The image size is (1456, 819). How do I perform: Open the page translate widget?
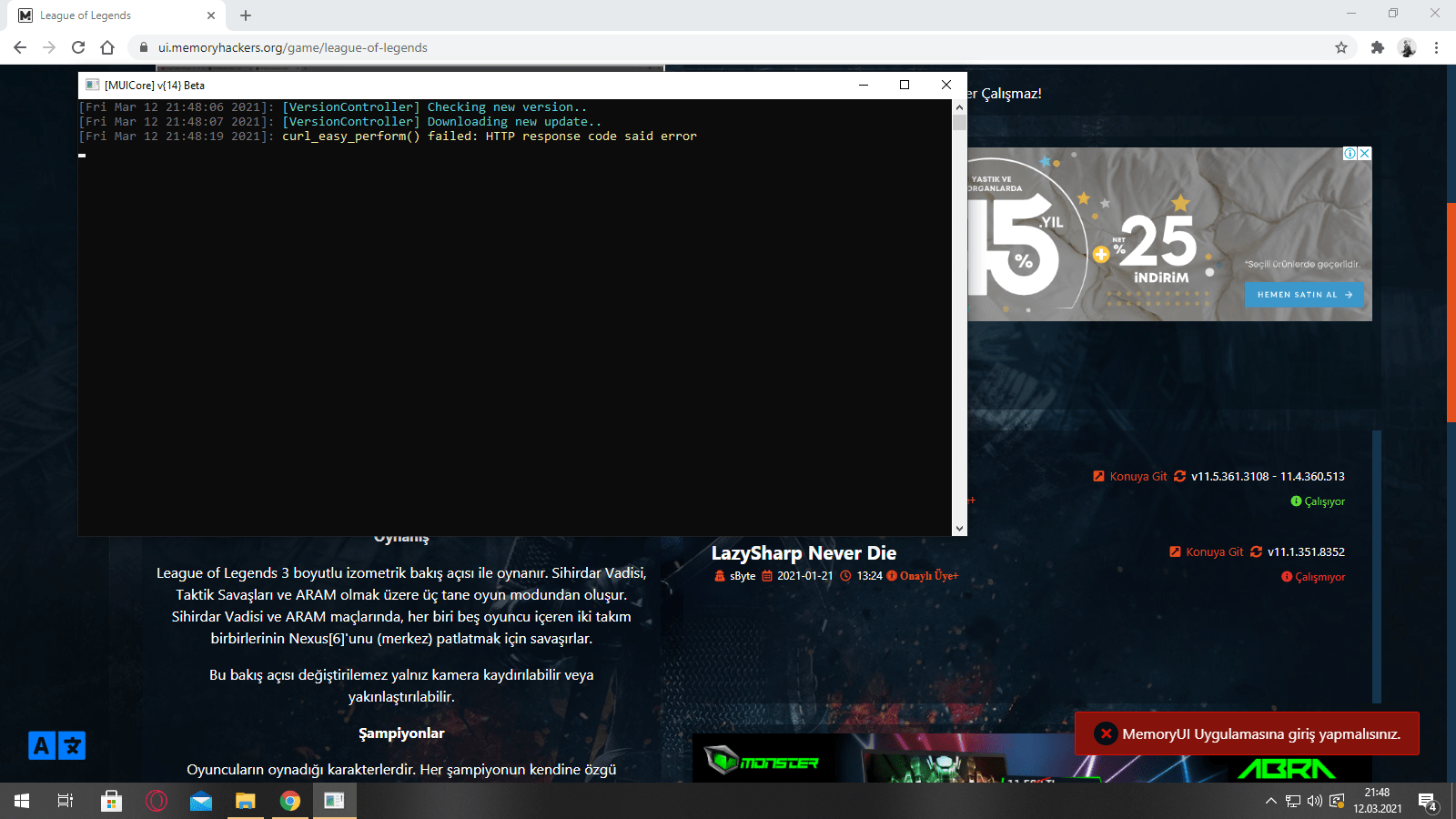click(56, 746)
